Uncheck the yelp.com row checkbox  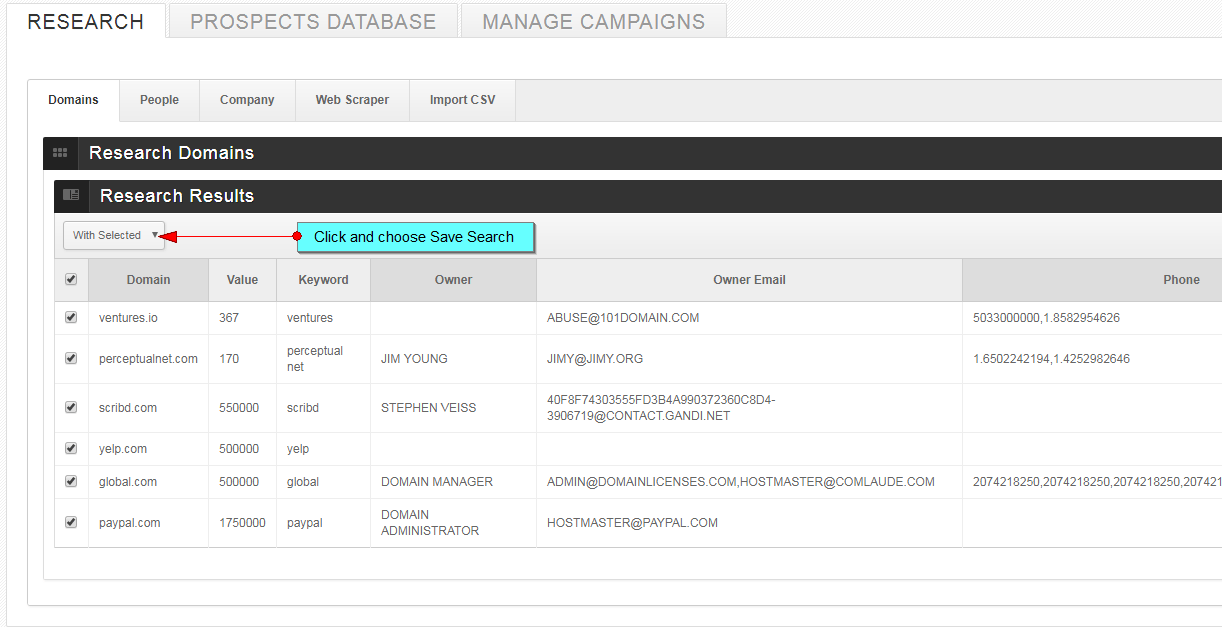(71, 448)
